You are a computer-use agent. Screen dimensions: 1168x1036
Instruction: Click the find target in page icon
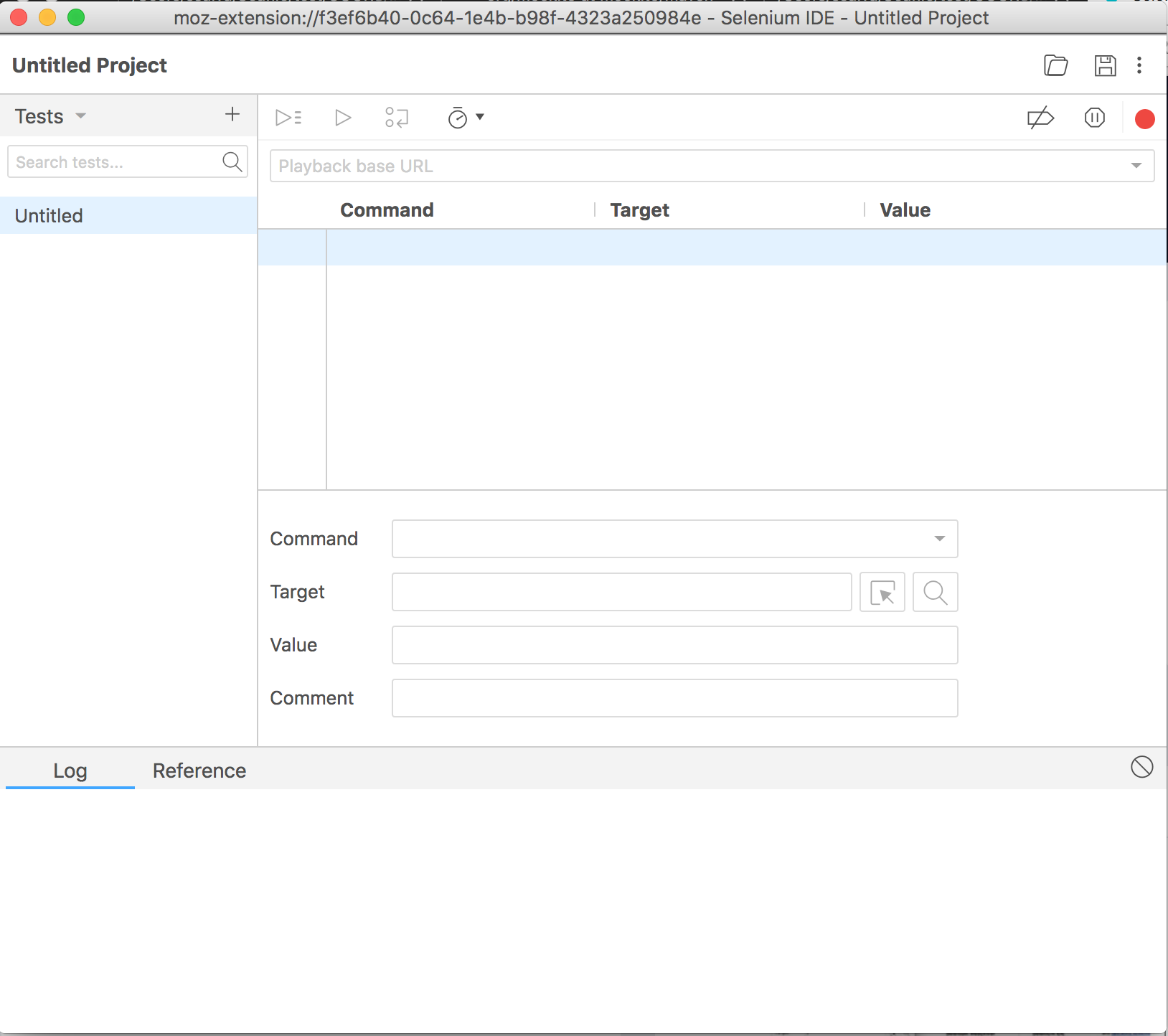pyautogui.click(x=935, y=593)
